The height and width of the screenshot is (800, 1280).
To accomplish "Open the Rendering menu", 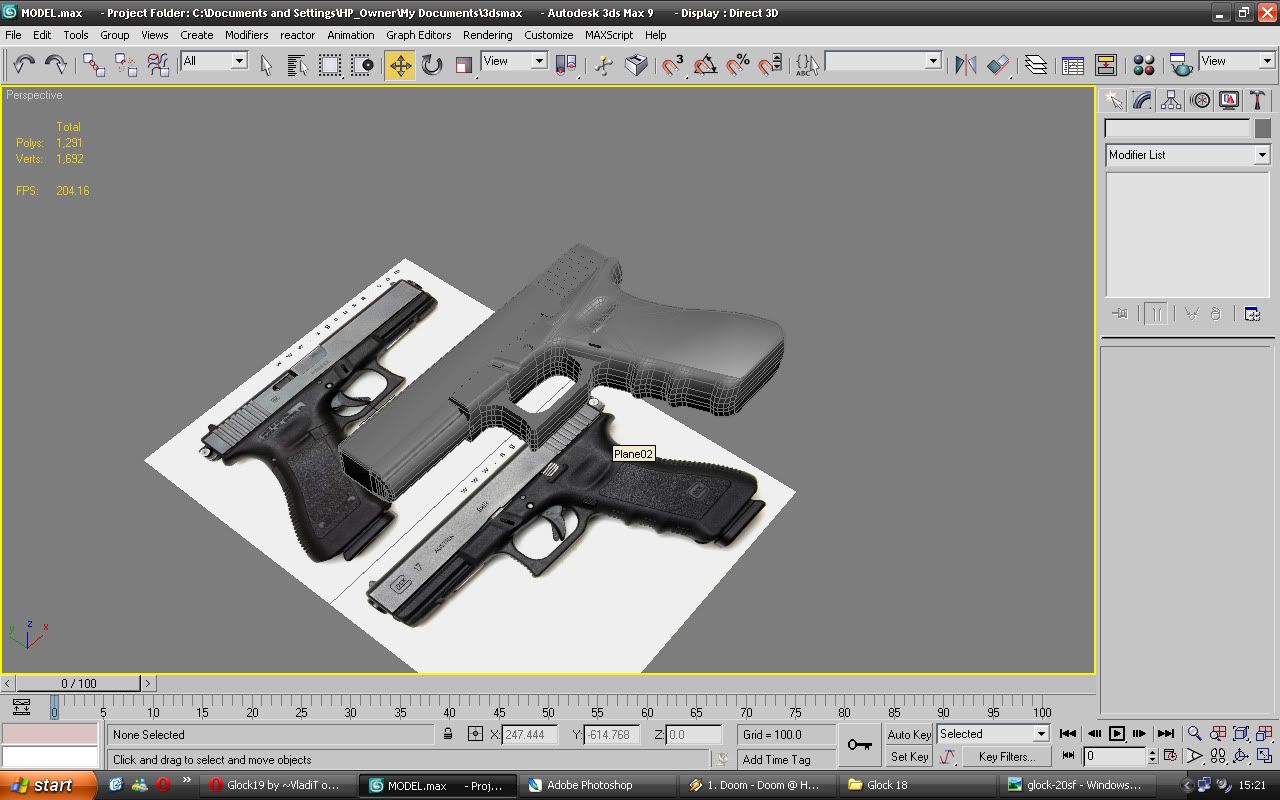I will [488, 35].
